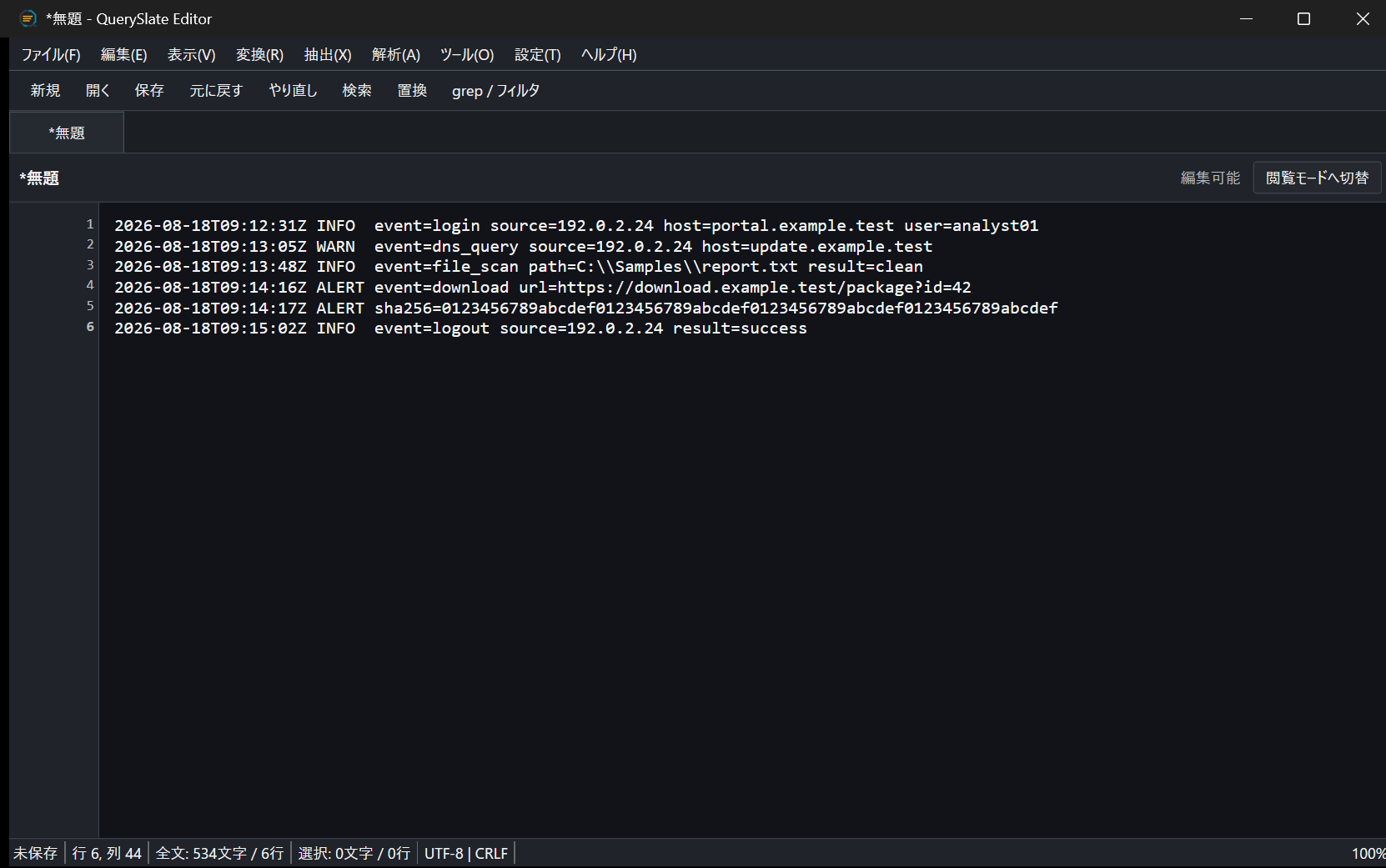
Task: Open 検索 from the toolbar
Action: (x=357, y=91)
